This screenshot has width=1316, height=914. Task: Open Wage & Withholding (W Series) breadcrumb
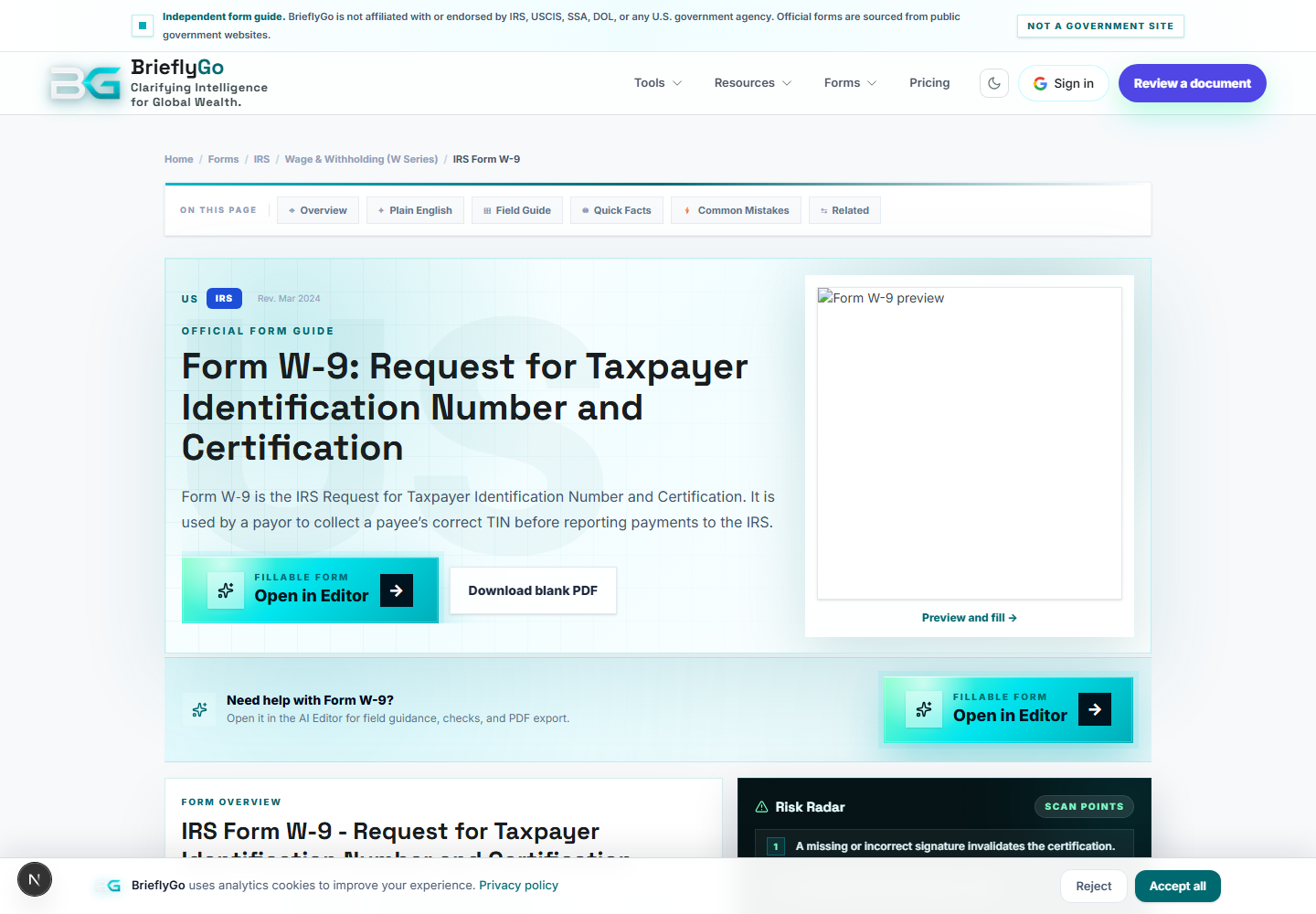click(x=361, y=159)
